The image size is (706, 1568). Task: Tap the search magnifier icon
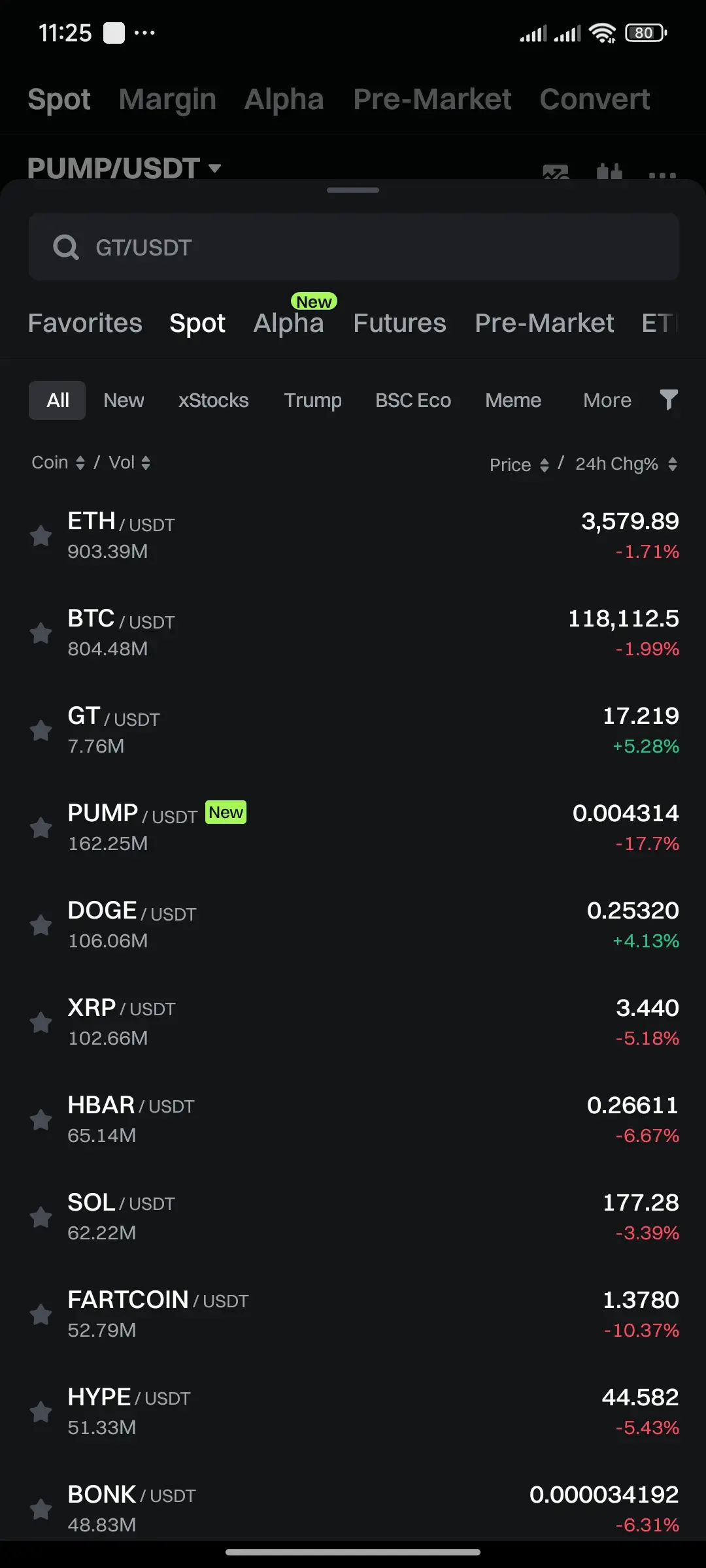pos(65,248)
